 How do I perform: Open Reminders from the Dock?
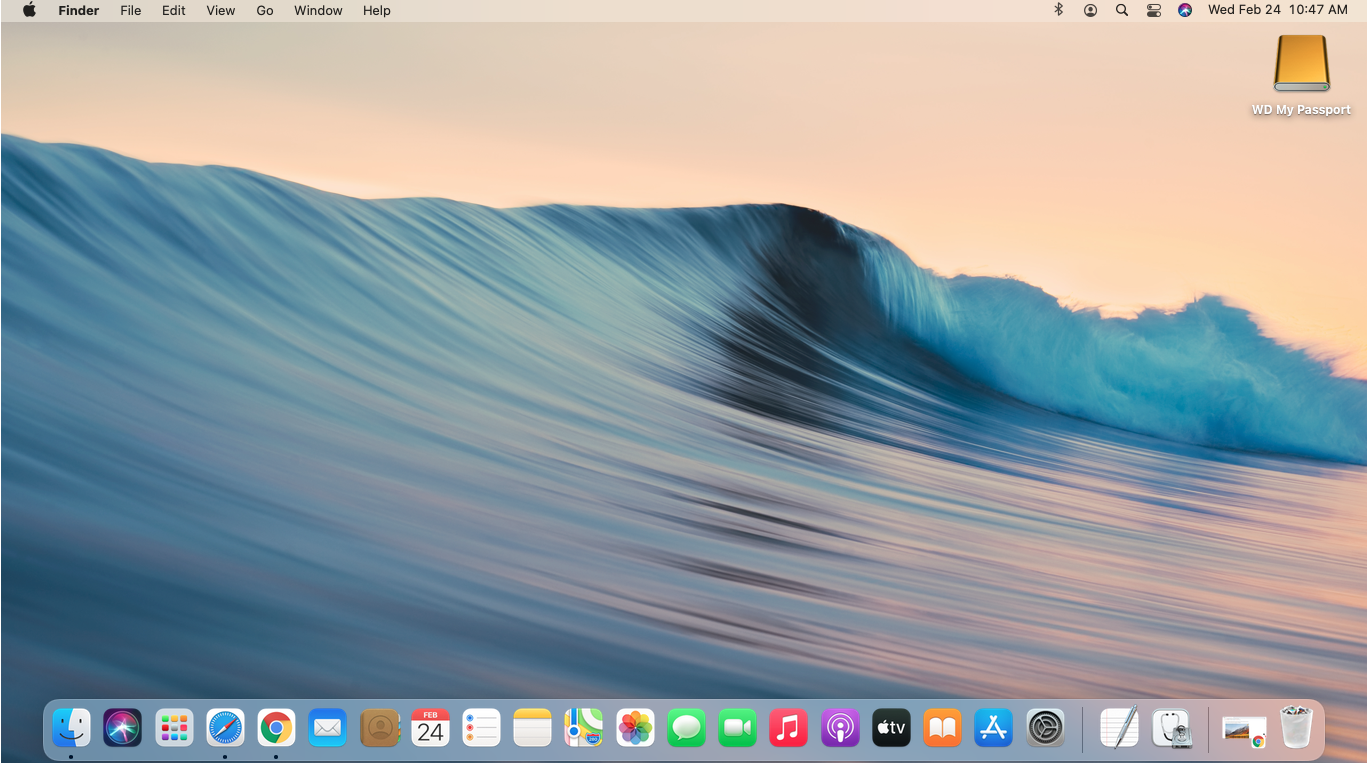[481, 727]
